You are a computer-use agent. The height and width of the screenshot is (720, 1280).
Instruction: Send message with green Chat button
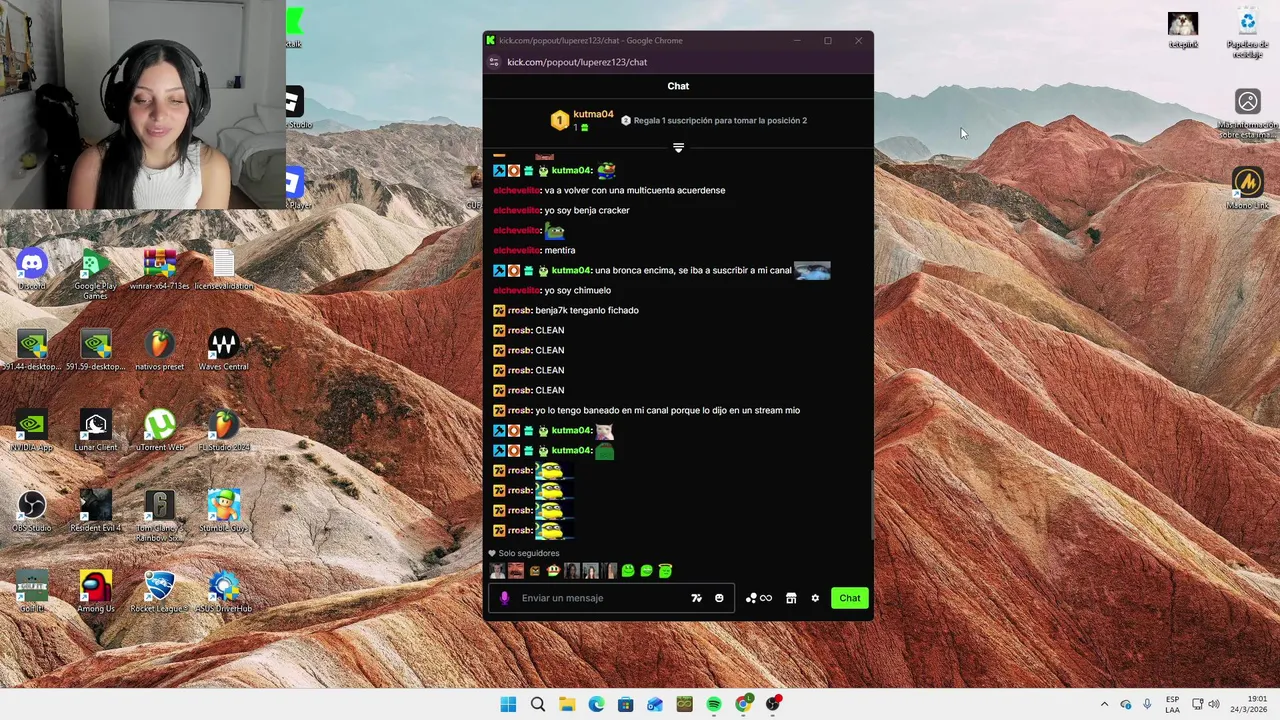(849, 598)
